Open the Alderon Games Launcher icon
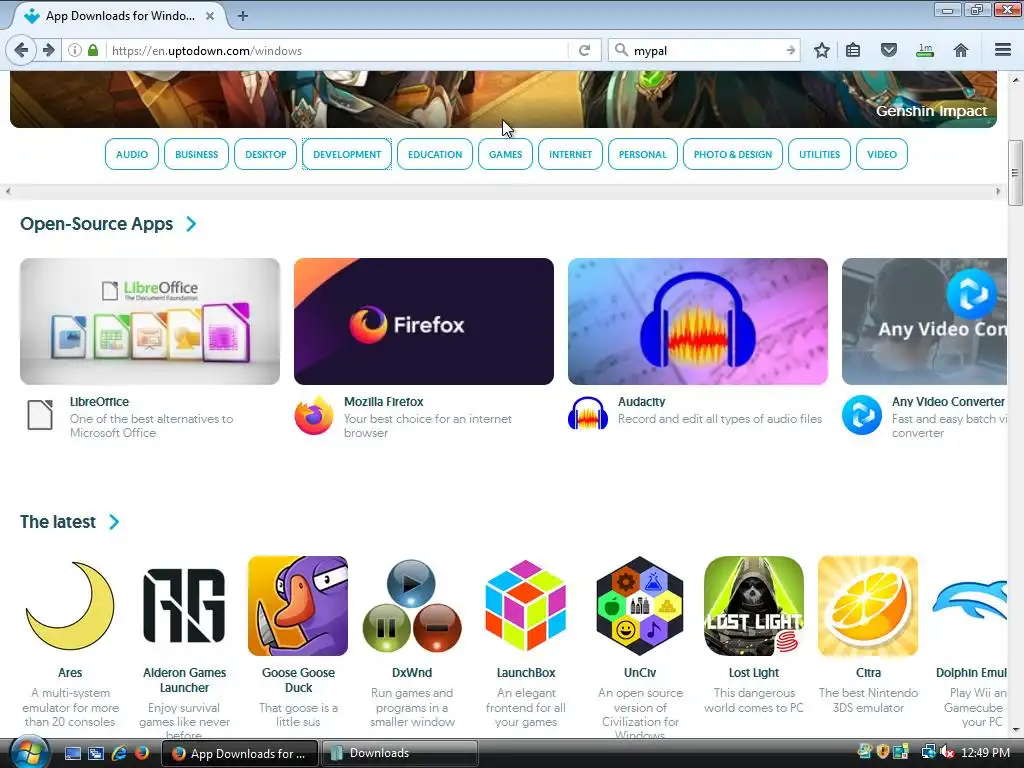 tap(184, 605)
